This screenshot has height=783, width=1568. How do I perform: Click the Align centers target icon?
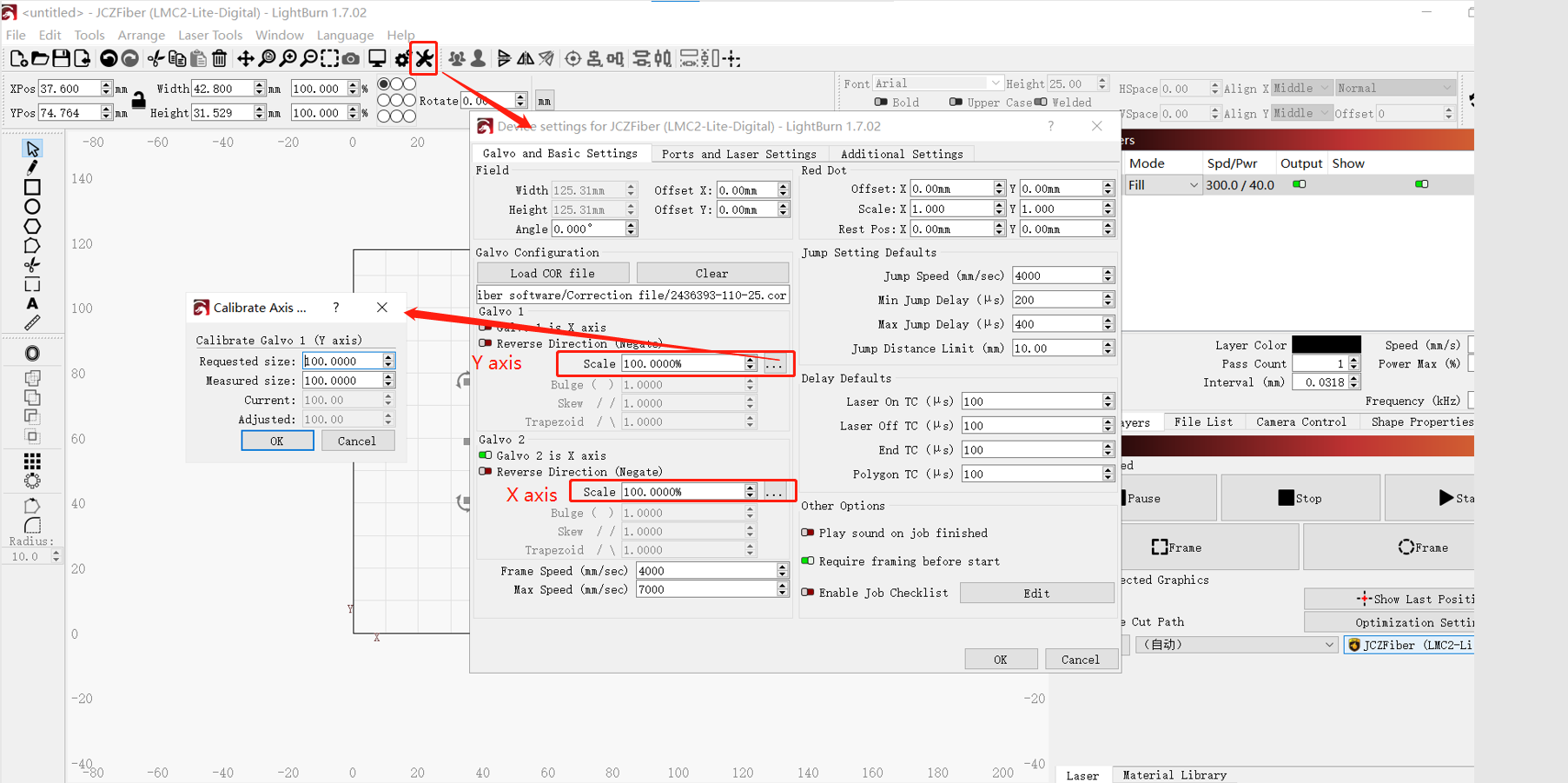click(573, 59)
